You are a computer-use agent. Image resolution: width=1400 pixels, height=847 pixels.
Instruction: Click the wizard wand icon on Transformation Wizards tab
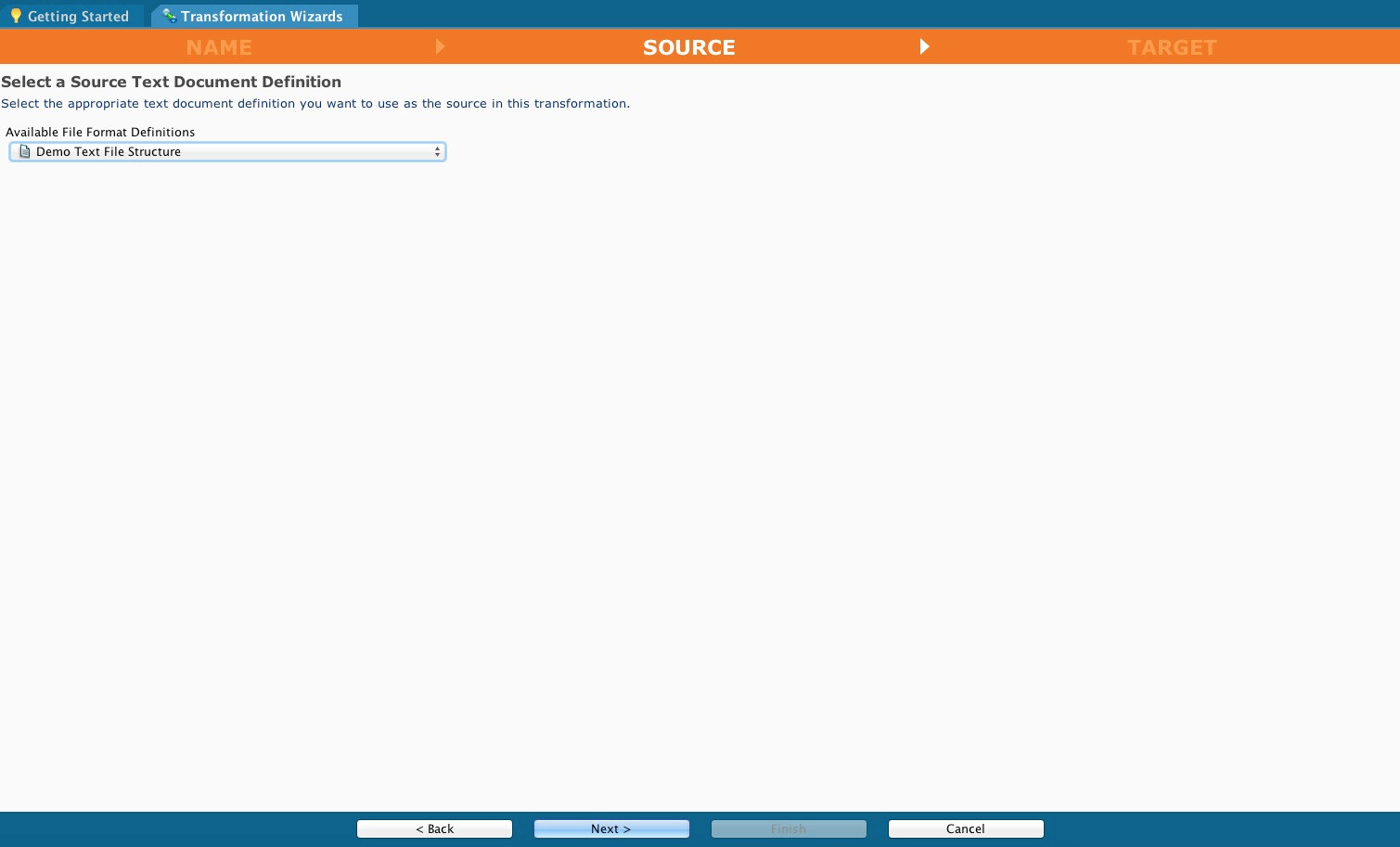pyautogui.click(x=169, y=16)
